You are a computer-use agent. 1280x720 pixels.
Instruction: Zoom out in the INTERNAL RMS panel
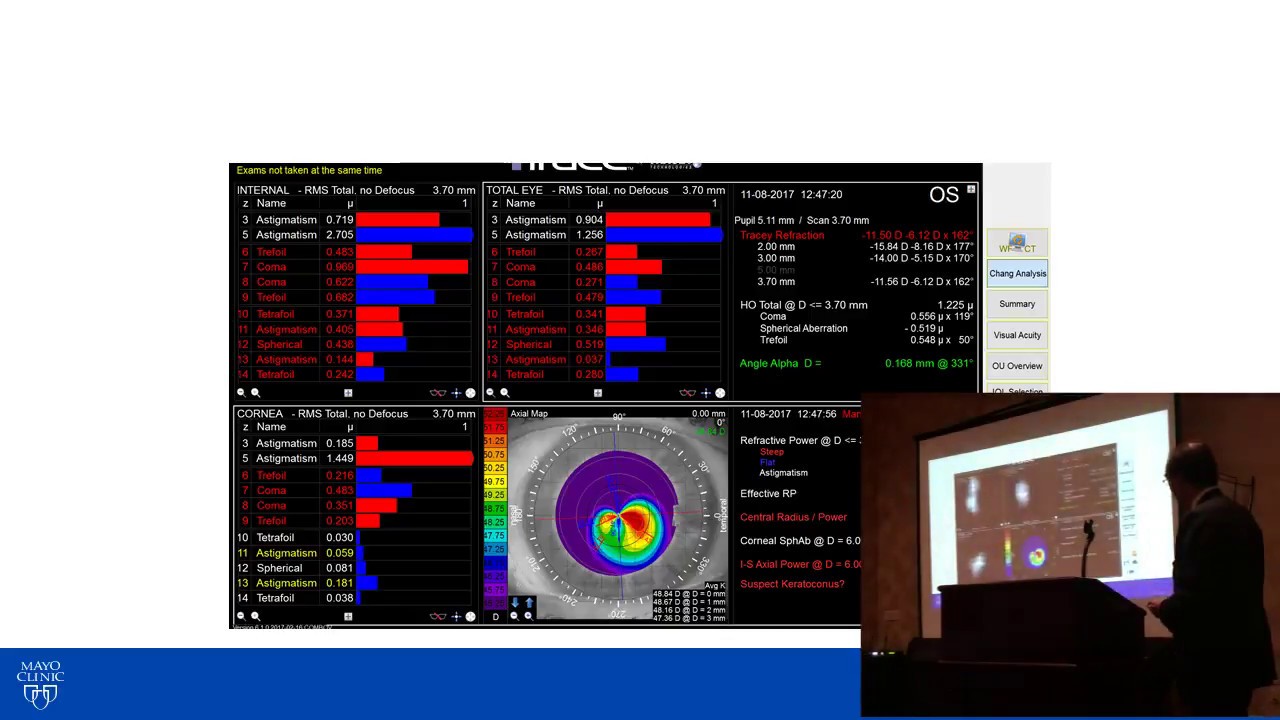[x=241, y=393]
